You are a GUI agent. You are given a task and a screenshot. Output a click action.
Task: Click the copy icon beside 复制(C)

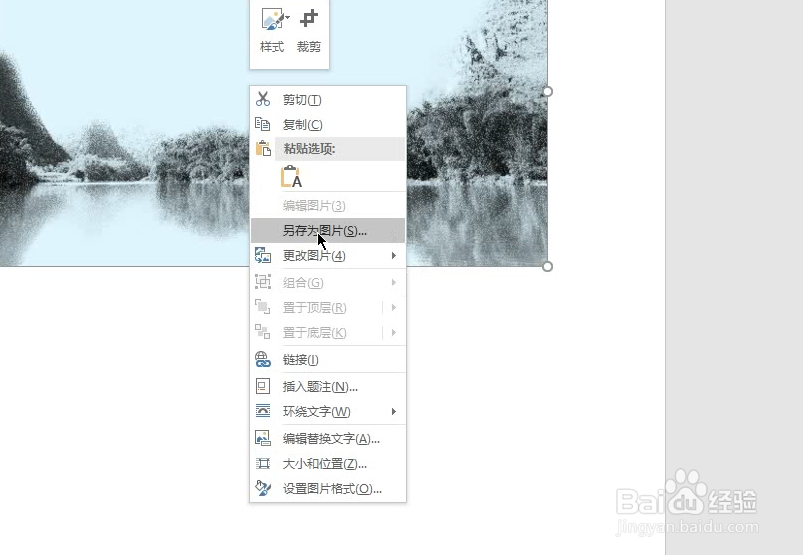click(263, 124)
